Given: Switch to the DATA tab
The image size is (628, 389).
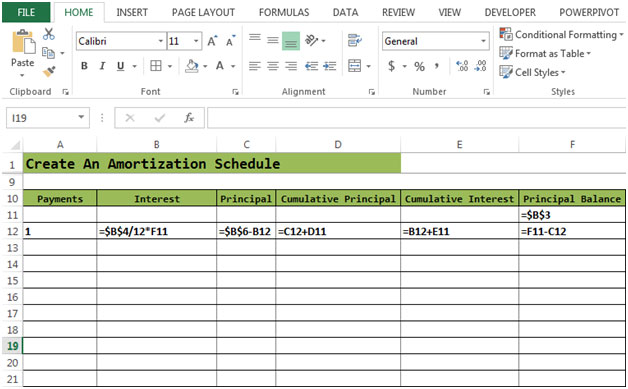Looking at the screenshot, I should [345, 12].
